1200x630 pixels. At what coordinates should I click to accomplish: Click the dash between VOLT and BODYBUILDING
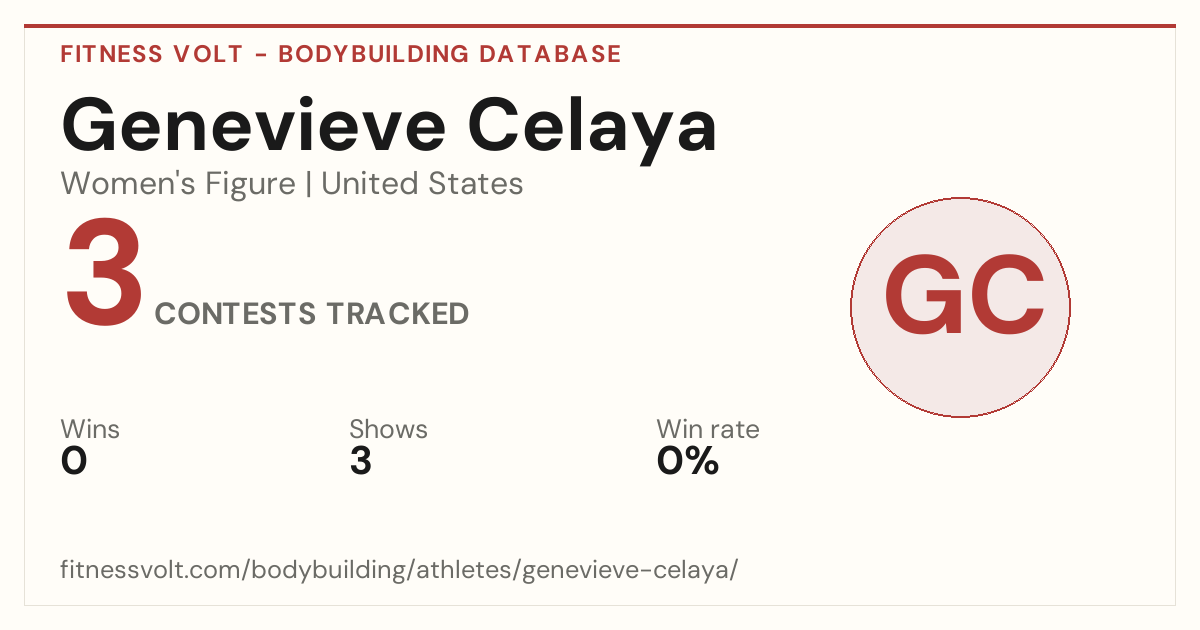(260, 55)
